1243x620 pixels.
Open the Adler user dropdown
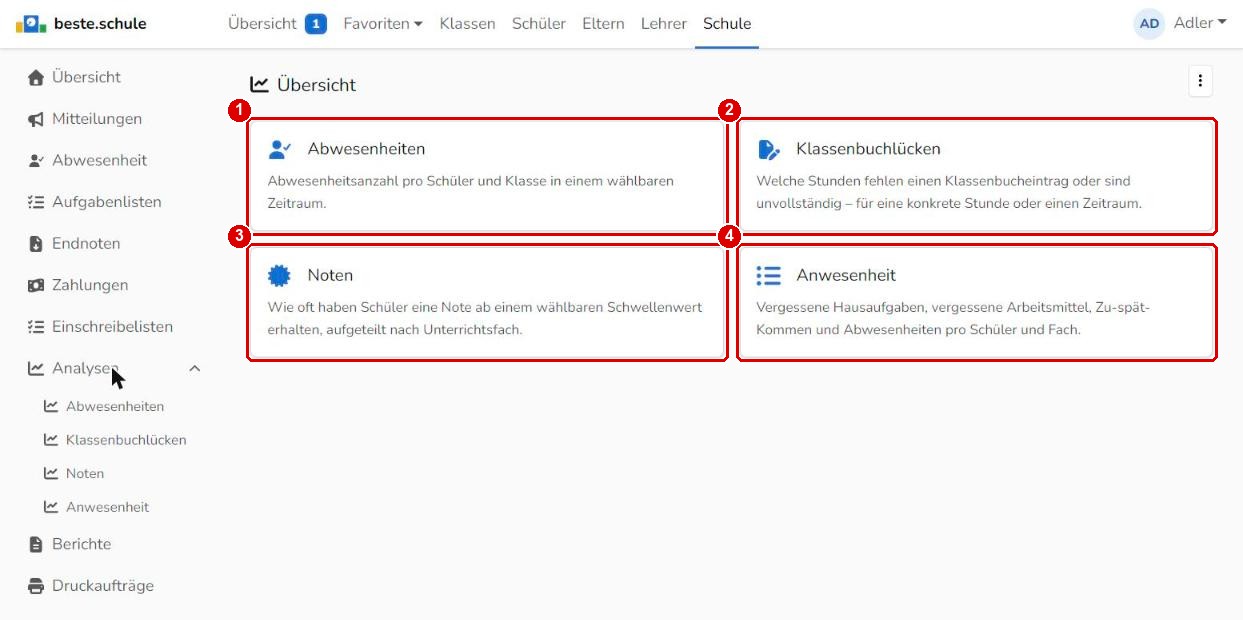[1199, 23]
